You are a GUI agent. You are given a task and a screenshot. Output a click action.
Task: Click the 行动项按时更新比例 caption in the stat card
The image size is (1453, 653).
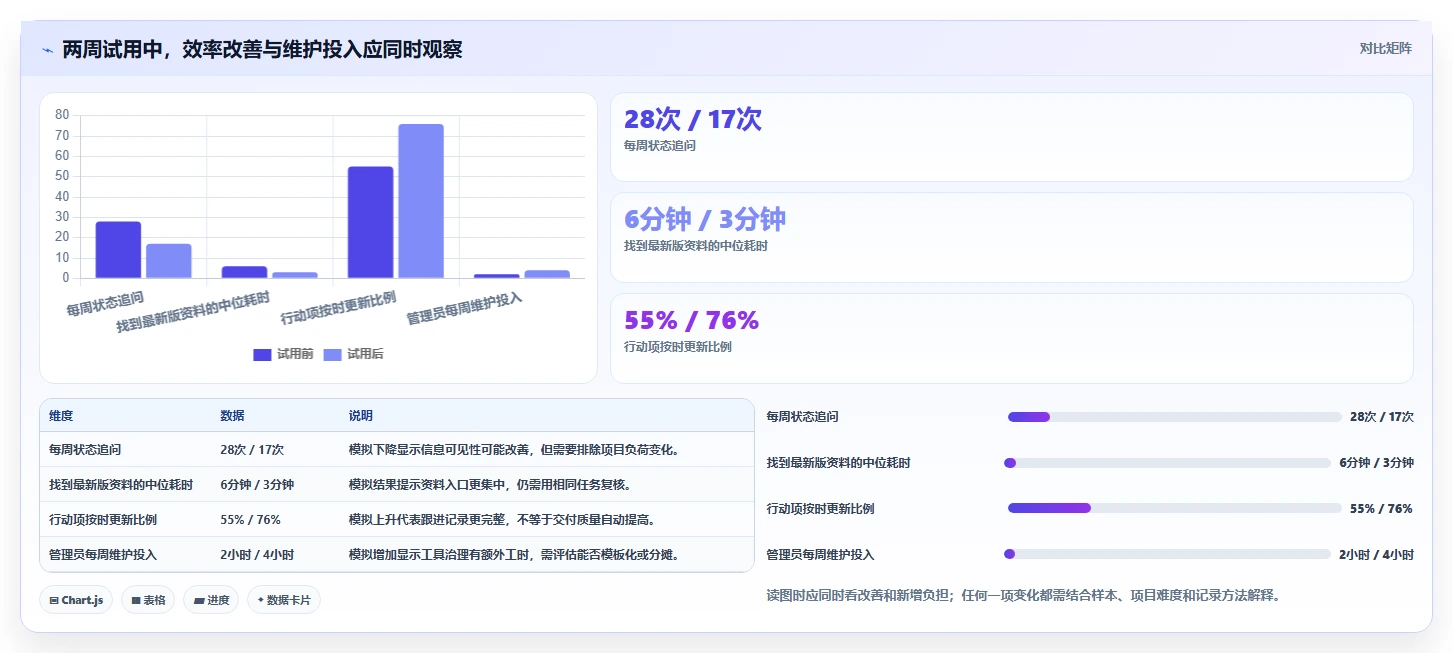(678, 346)
